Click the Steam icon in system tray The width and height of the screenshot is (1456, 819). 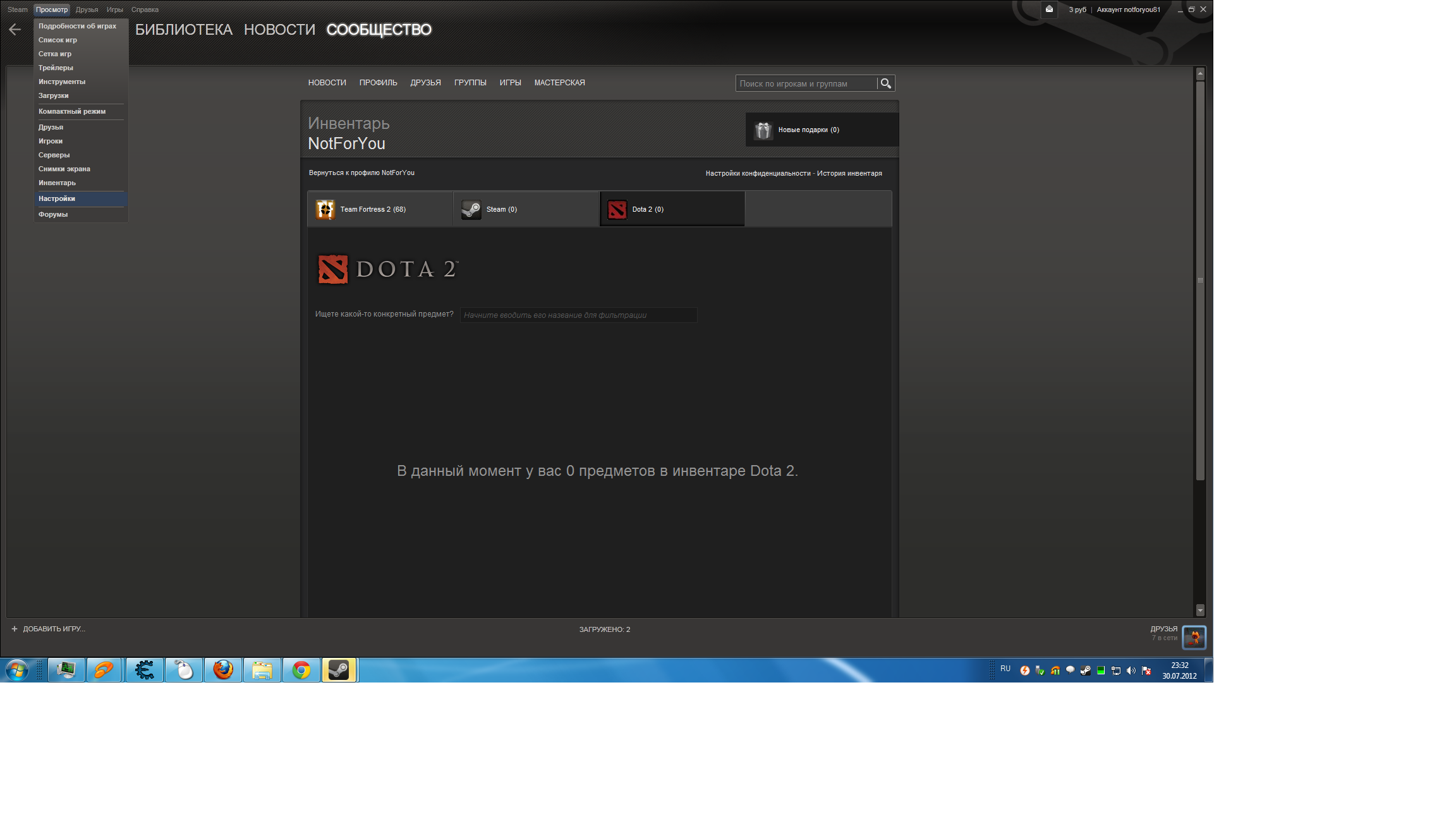pos(1085,670)
